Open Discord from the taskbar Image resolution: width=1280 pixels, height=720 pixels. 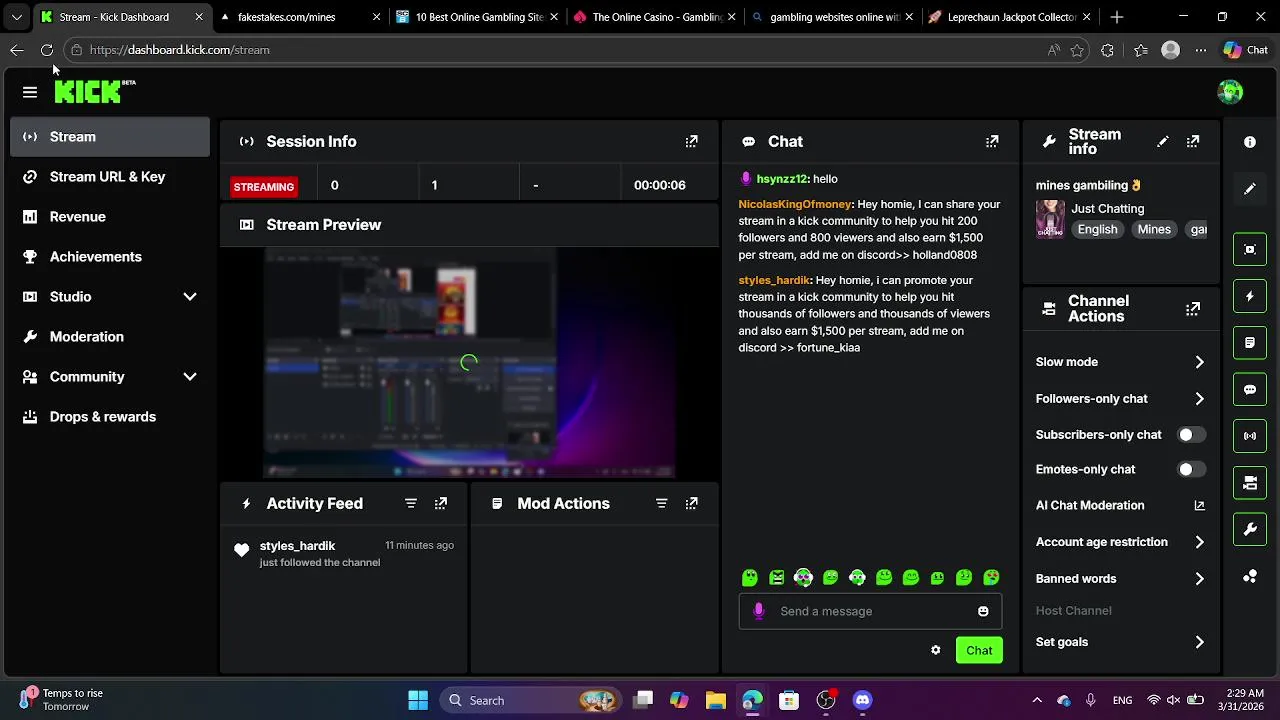click(x=863, y=700)
